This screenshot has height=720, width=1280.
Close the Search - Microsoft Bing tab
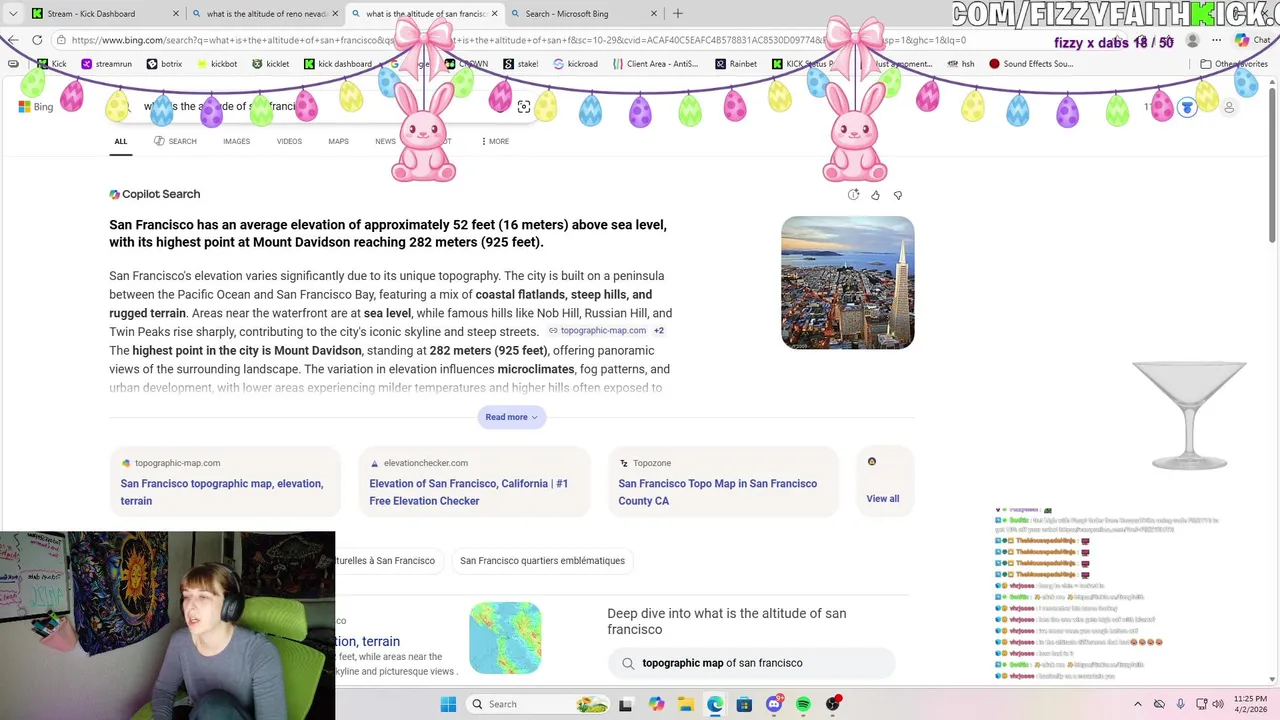654,14
